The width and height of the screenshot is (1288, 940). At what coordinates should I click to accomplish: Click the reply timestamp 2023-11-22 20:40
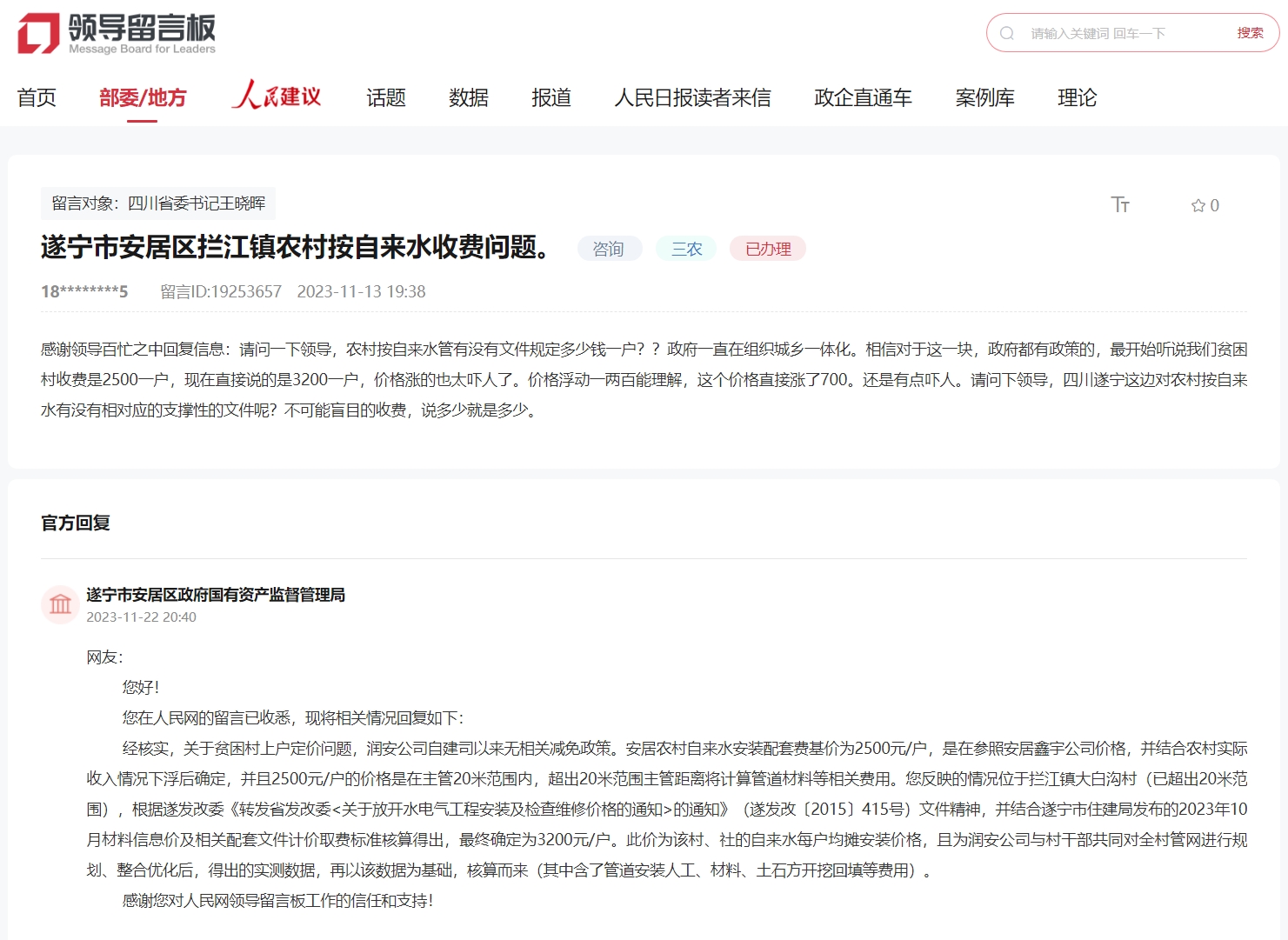coord(141,617)
